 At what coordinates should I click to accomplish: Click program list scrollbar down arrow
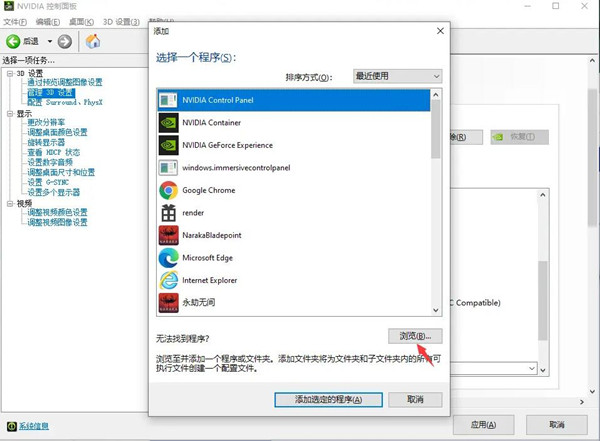436,310
